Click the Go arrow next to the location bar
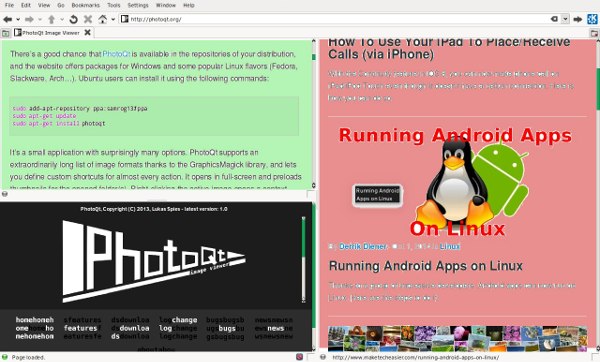 click(x=578, y=19)
